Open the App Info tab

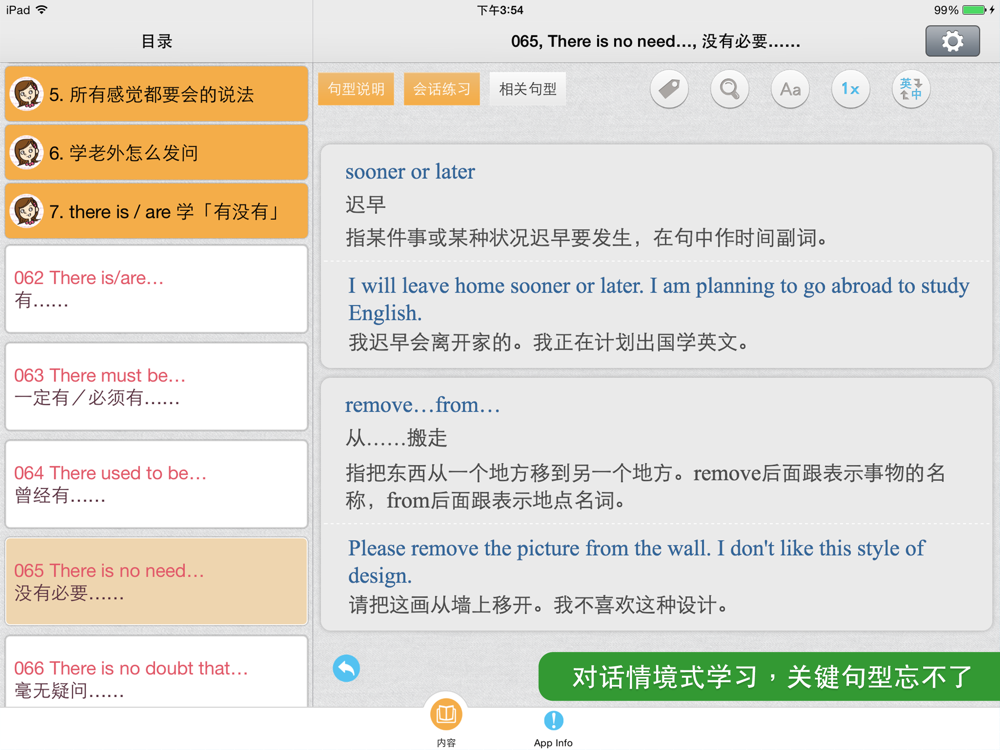pos(553,726)
